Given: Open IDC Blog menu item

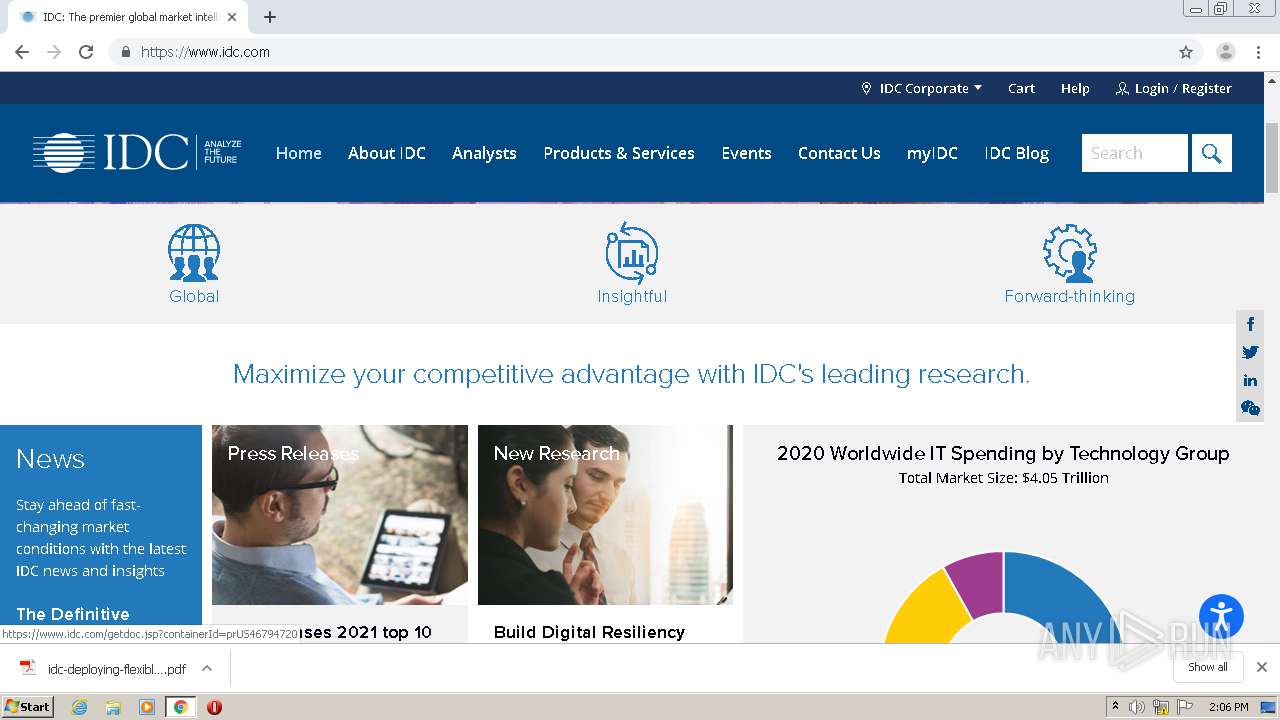Looking at the screenshot, I should (1016, 153).
